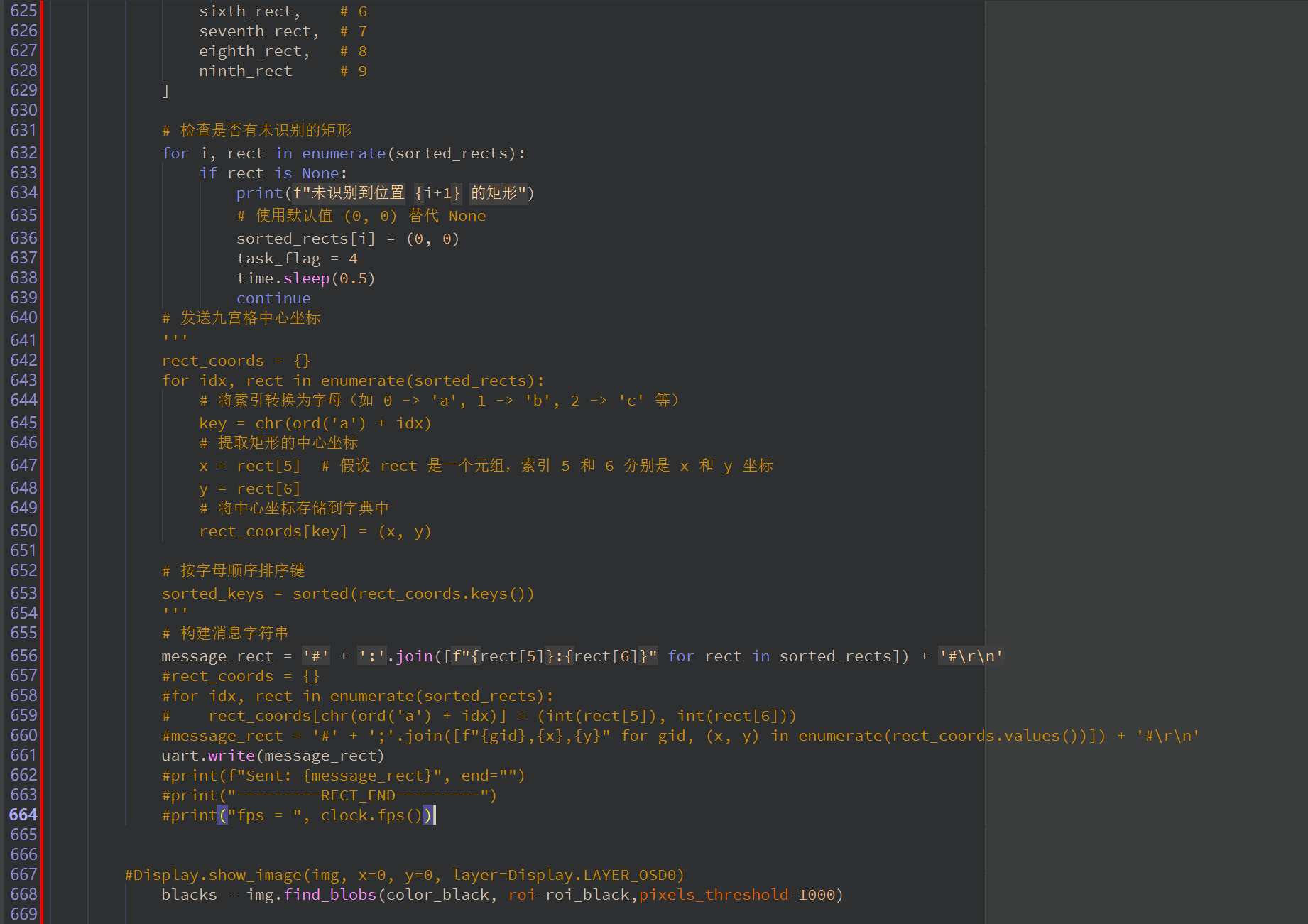The width and height of the screenshot is (1308, 924).
Task: Click the time.sleep(0.5) statement
Action: 305,278
